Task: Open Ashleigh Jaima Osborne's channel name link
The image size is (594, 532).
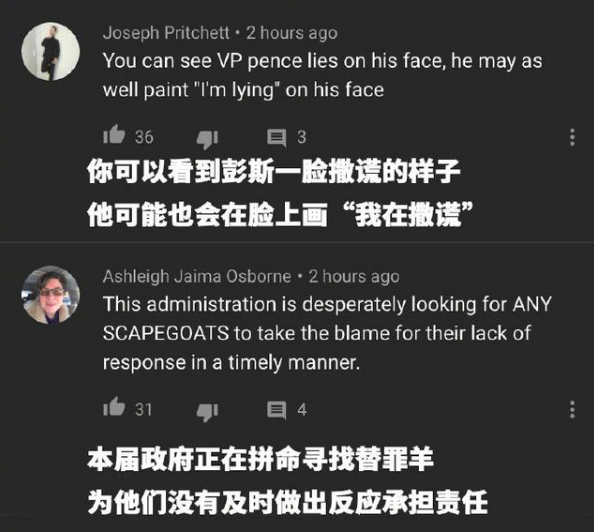Action: (x=197, y=277)
